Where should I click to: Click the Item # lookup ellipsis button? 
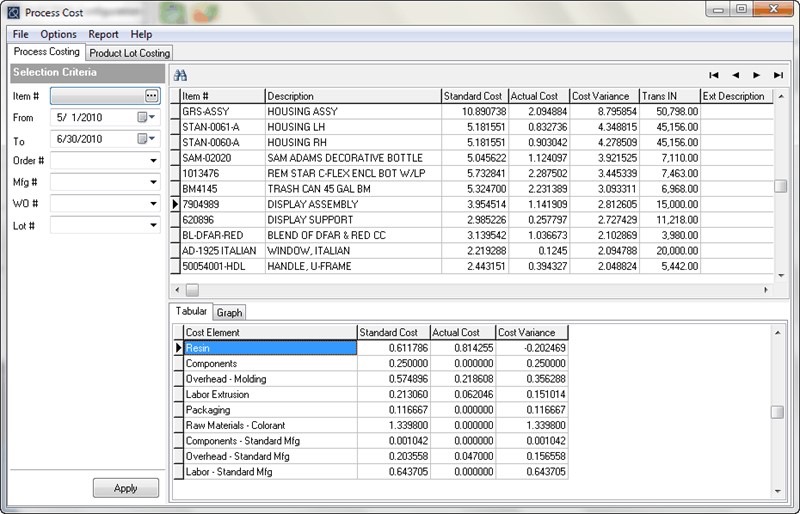pos(152,96)
